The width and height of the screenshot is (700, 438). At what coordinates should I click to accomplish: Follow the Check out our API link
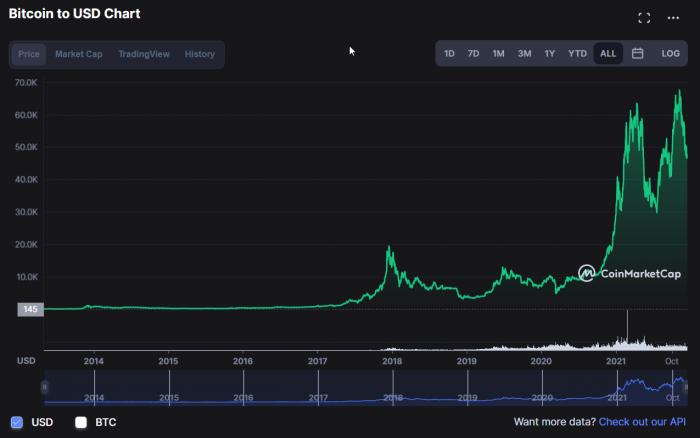[642, 422]
